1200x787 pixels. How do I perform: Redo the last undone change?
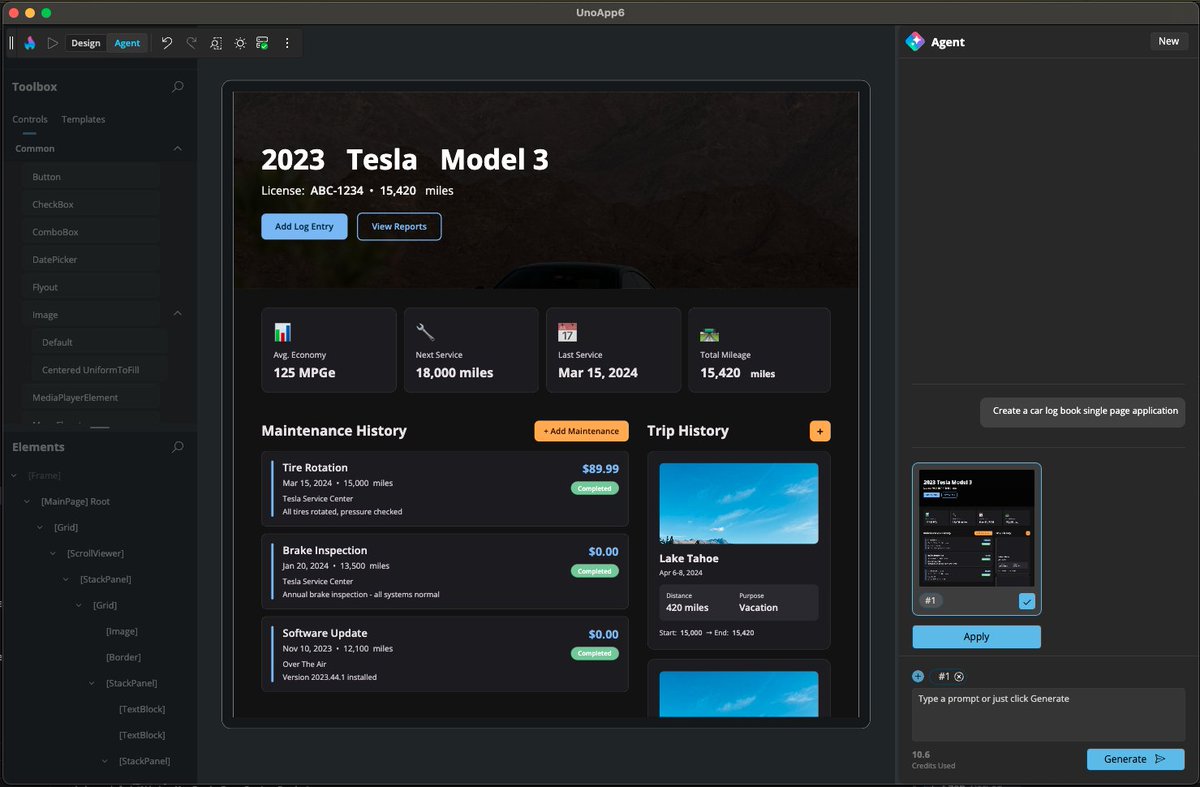click(191, 43)
